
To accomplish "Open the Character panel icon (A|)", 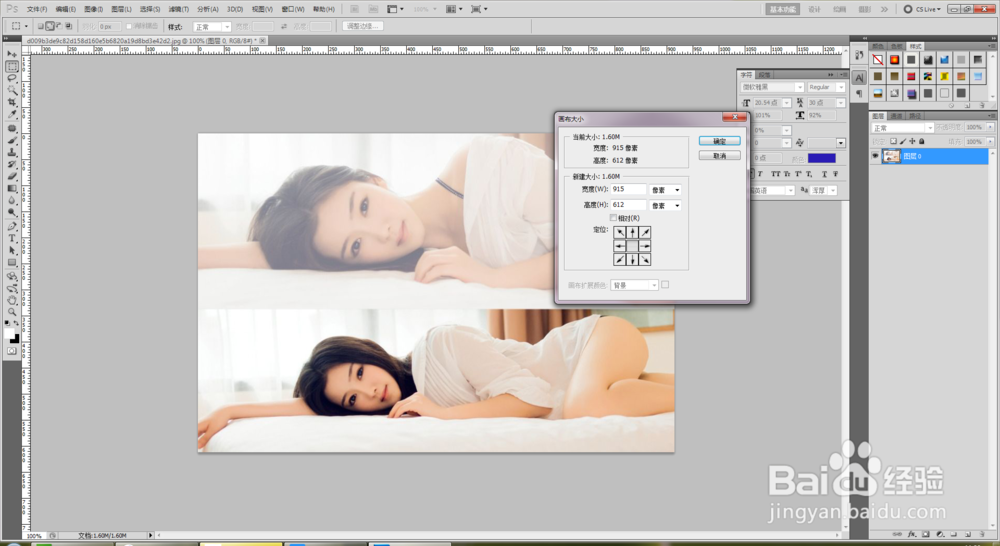I will pyautogui.click(x=859, y=78).
